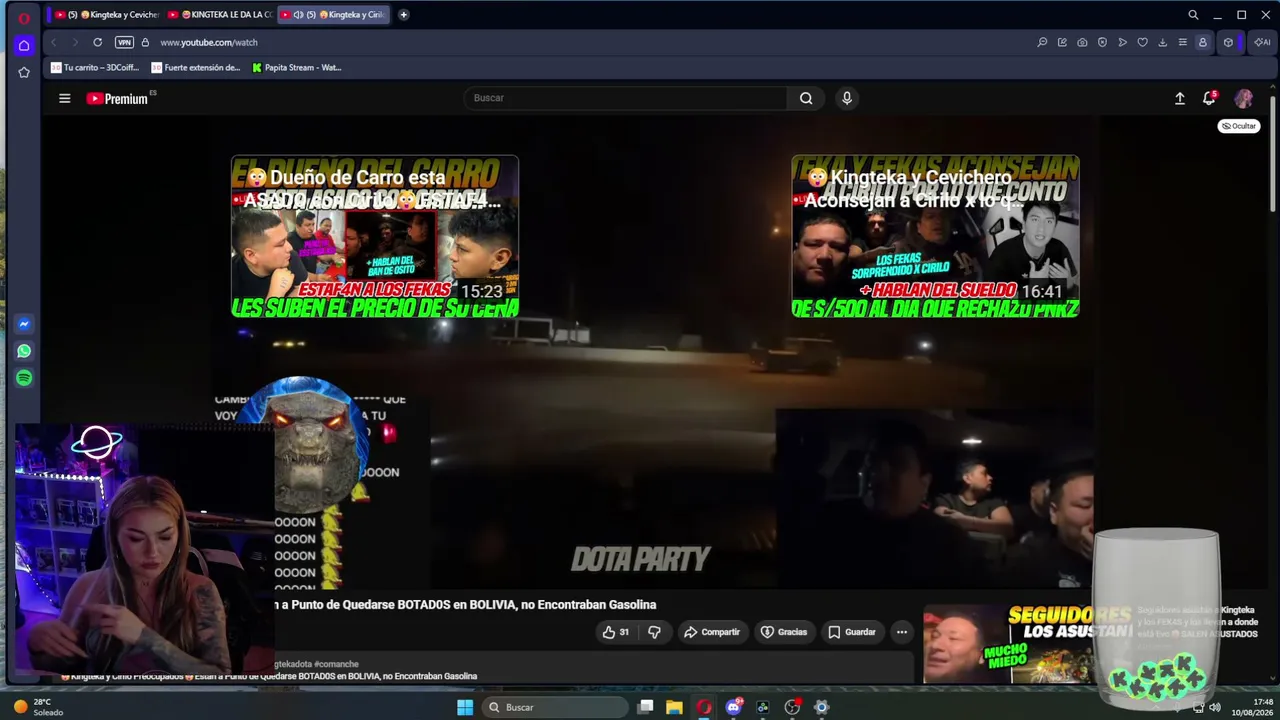The image size is (1280, 720).
Task: Dislike the video with thumbs down
Action: tap(654, 632)
